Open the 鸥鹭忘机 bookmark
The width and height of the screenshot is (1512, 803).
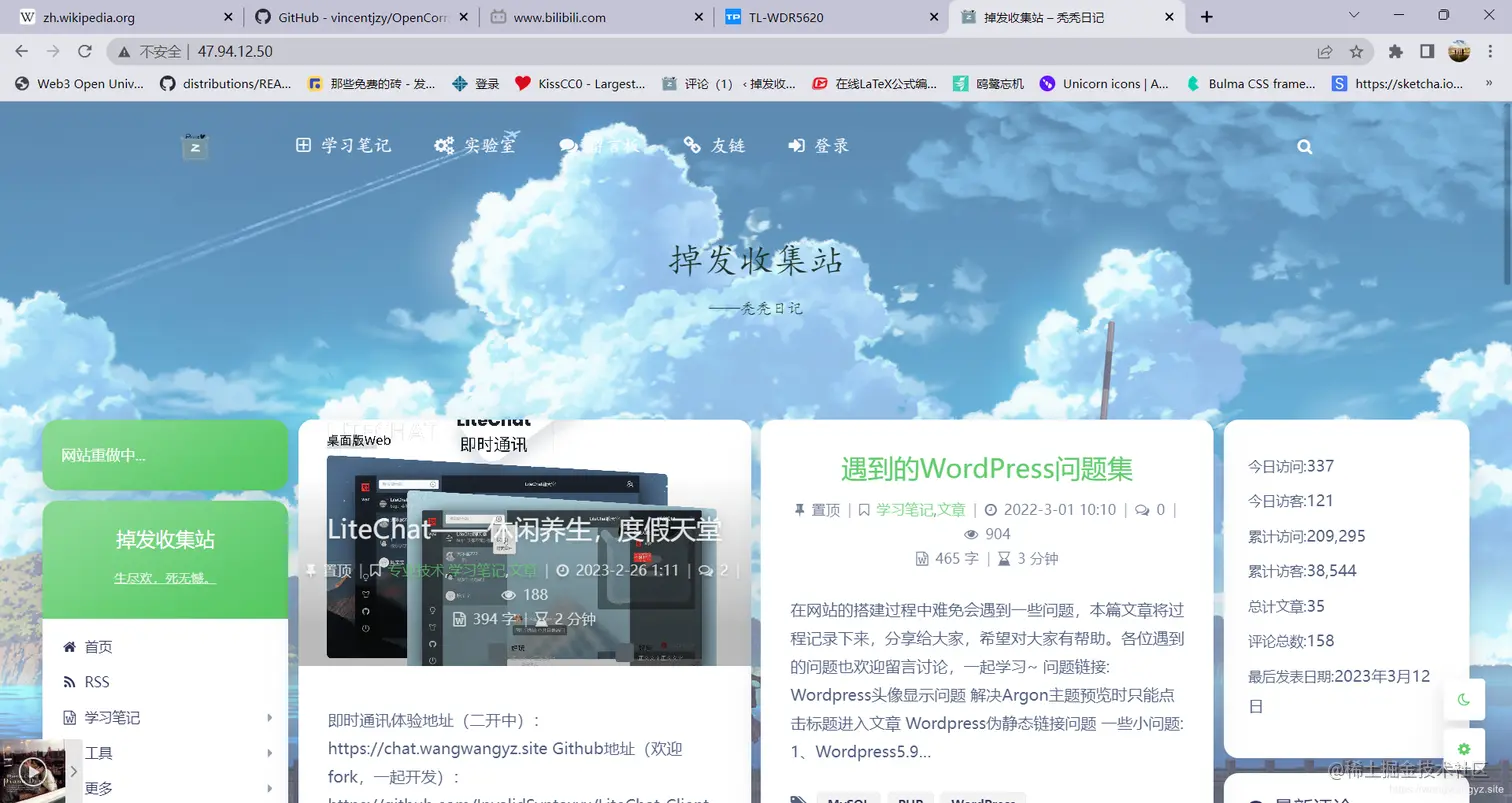coord(989,84)
